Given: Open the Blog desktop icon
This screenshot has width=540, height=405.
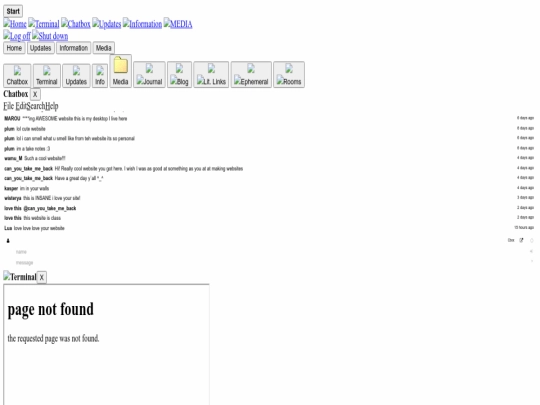Looking at the screenshot, I should tap(179, 75).
